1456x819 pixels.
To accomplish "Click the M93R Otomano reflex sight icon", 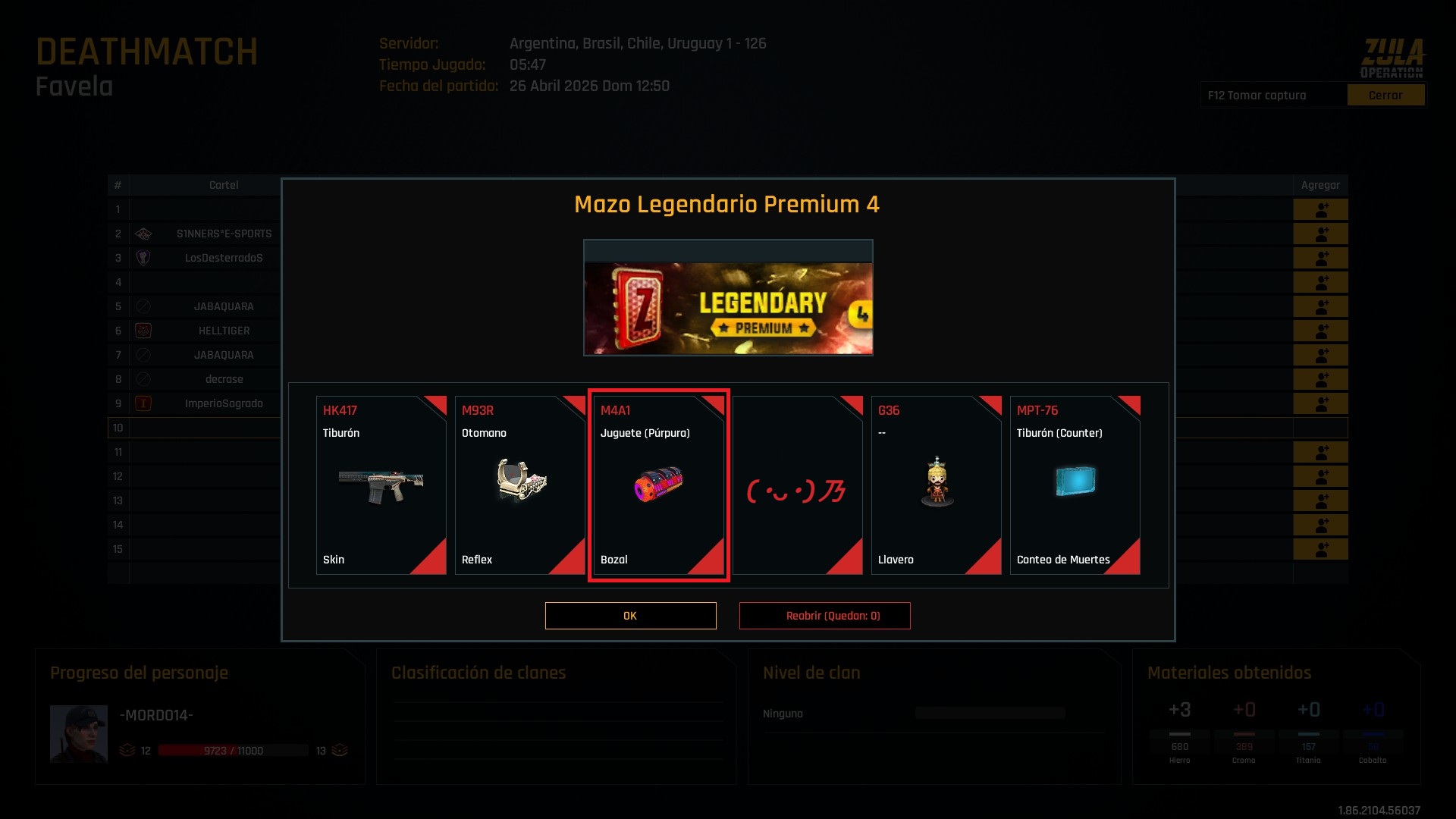I will (521, 480).
